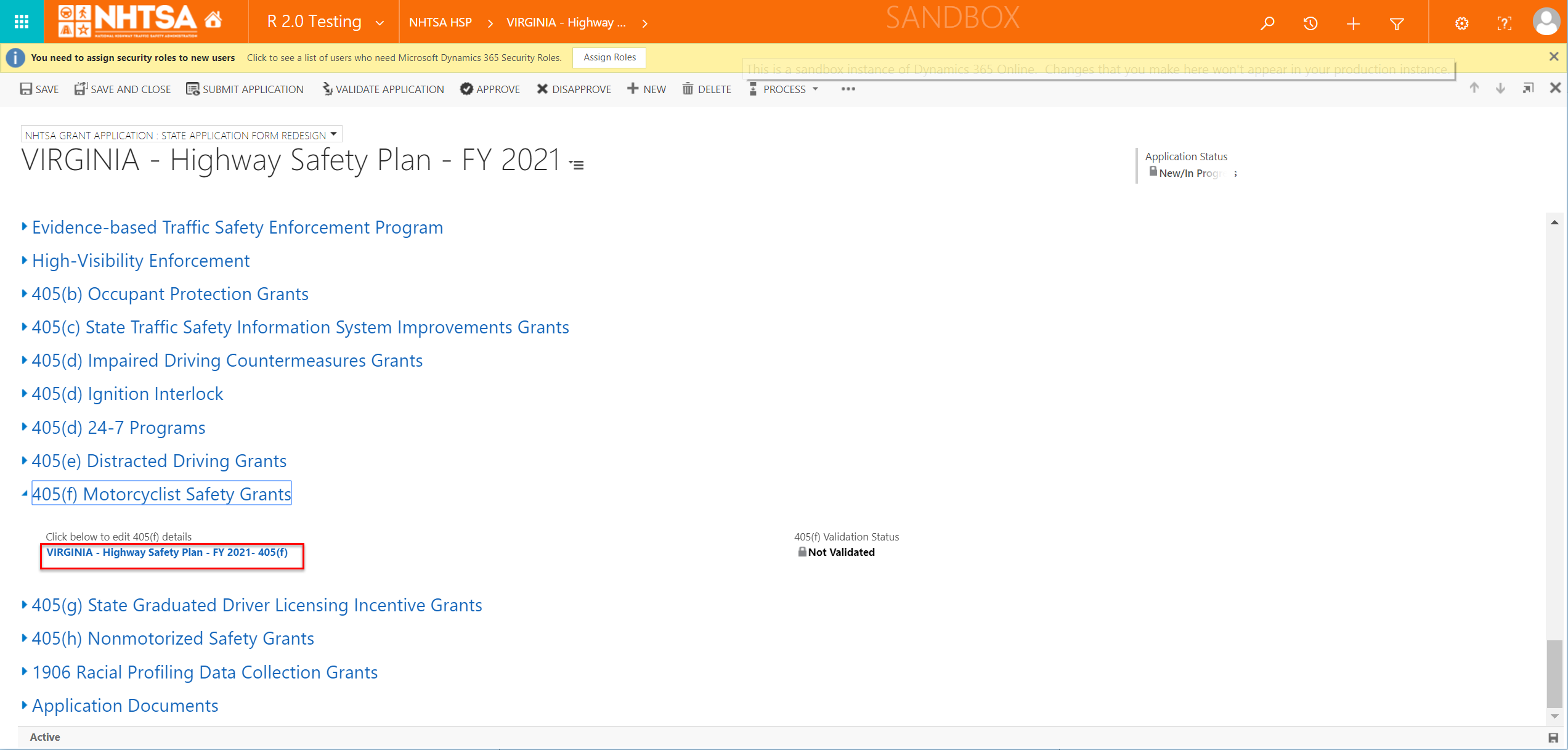
Task: Click the user profile avatar
Action: [x=1546, y=22]
